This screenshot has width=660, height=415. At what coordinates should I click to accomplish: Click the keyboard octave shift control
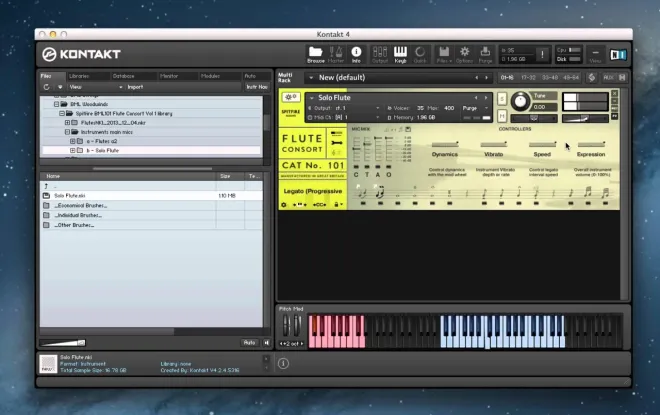click(291, 343)
